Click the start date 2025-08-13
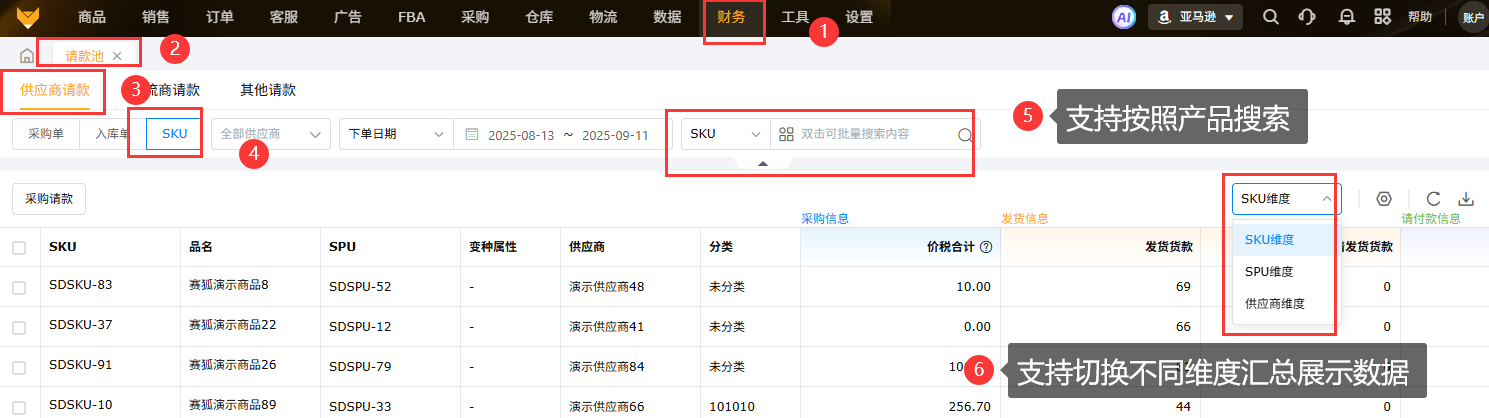This screenshot has height=418, width=1489. point(521,134)
